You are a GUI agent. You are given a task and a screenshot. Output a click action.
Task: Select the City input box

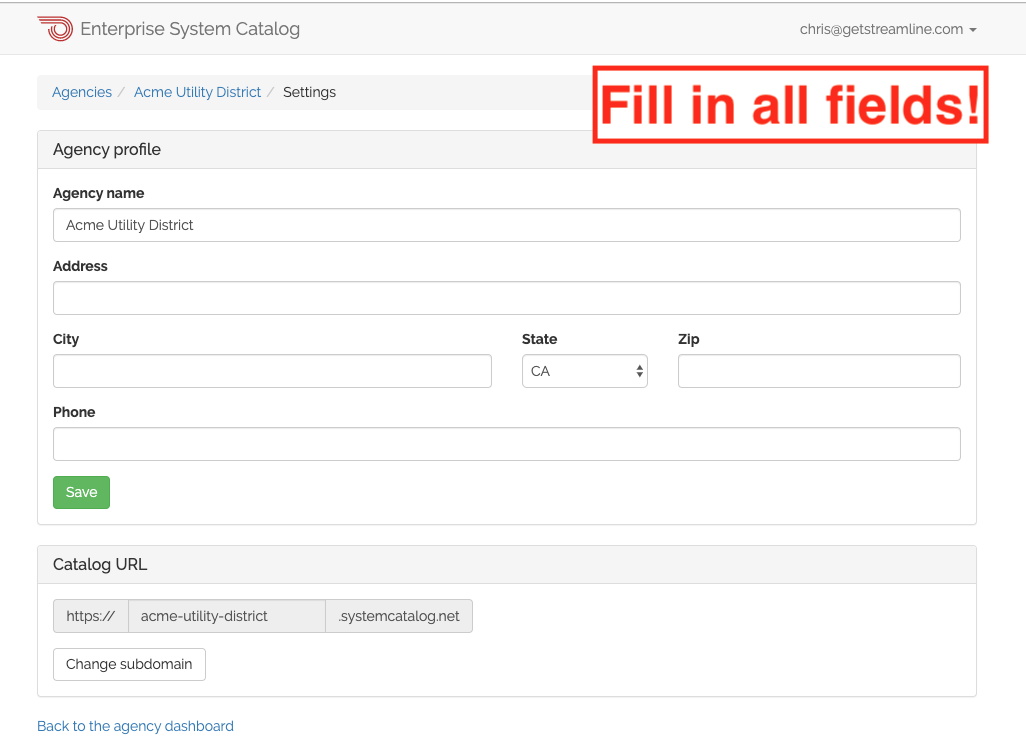[x=271, y=370]
